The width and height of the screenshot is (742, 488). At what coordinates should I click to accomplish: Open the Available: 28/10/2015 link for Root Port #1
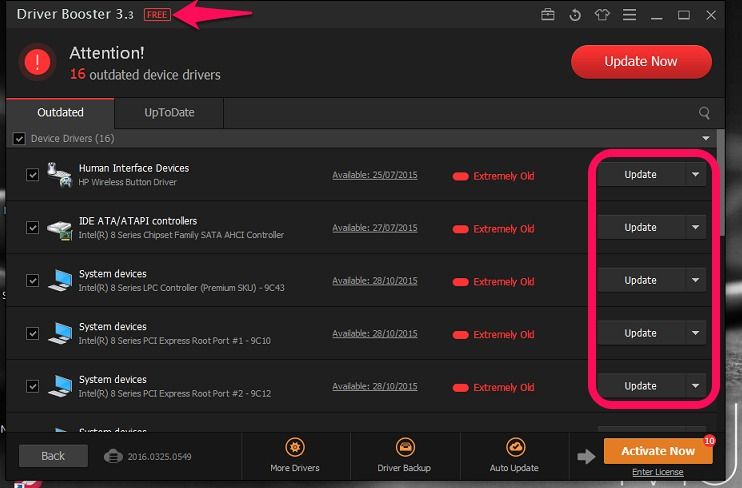coord(375,334)
